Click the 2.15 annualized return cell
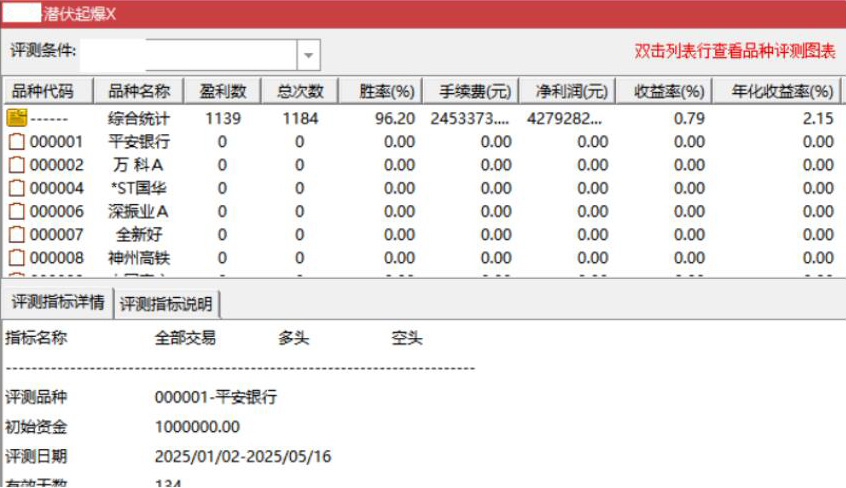 pyautogui.click(x=818, y=118)
